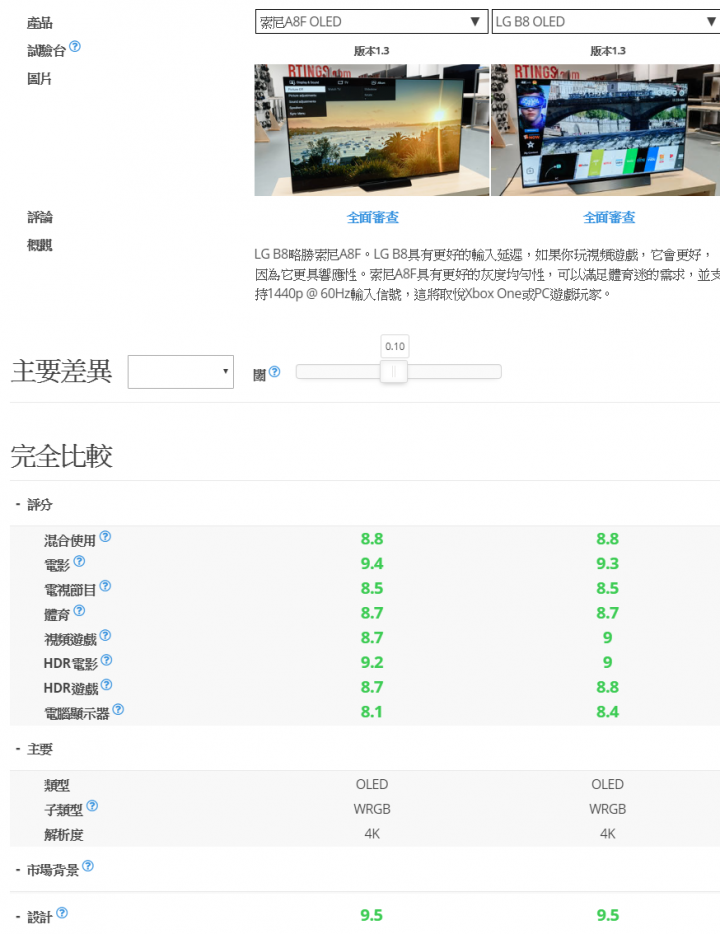Click the LG HDR遊戲 score 8.8

coord(607,687)
